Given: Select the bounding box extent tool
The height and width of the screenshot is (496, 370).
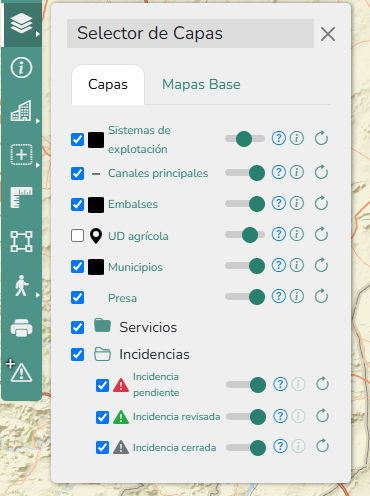Looking at the screenshot, I should click(21, 241).
